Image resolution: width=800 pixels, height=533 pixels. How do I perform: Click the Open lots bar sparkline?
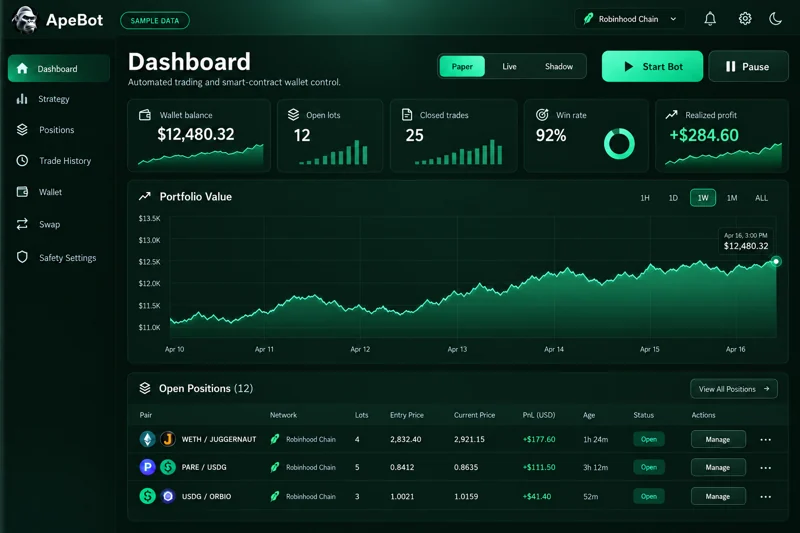(x=333, y=152)
